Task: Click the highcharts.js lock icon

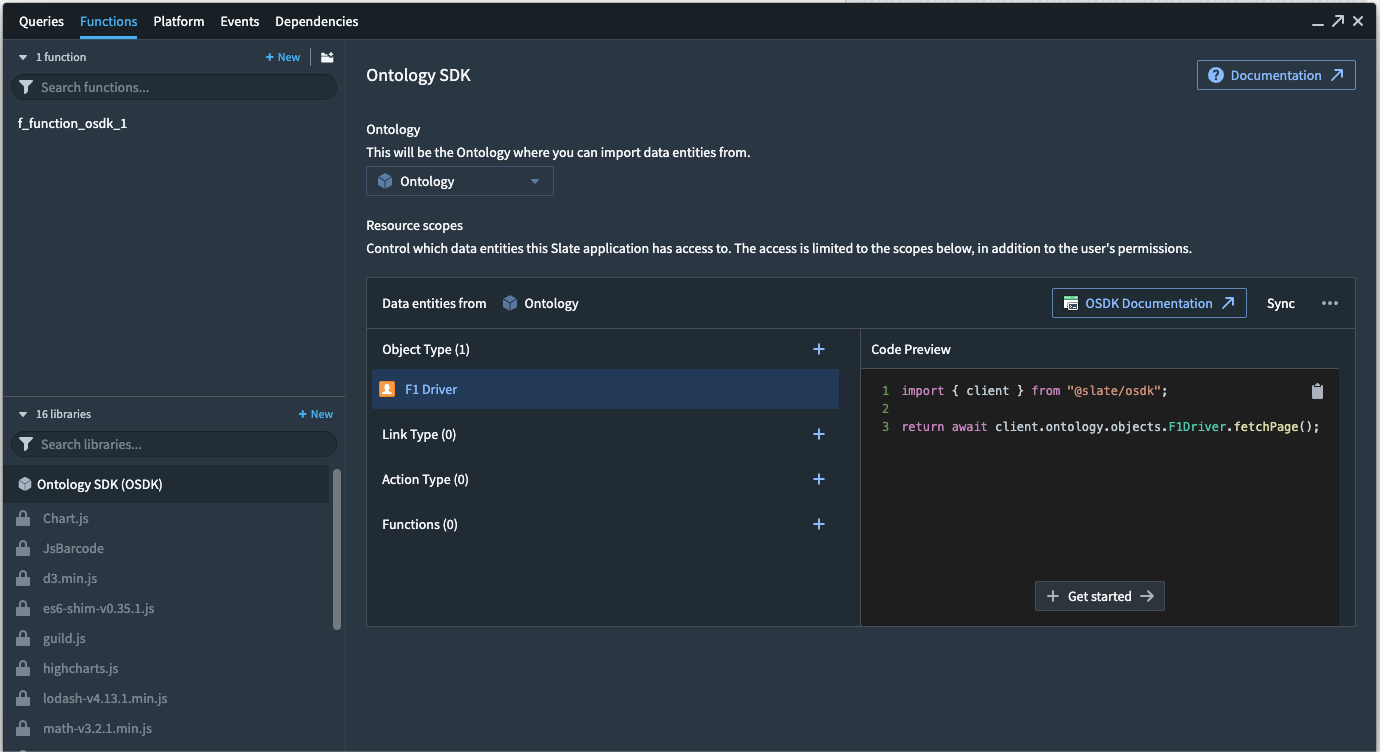Action: [x=22, y=668]
